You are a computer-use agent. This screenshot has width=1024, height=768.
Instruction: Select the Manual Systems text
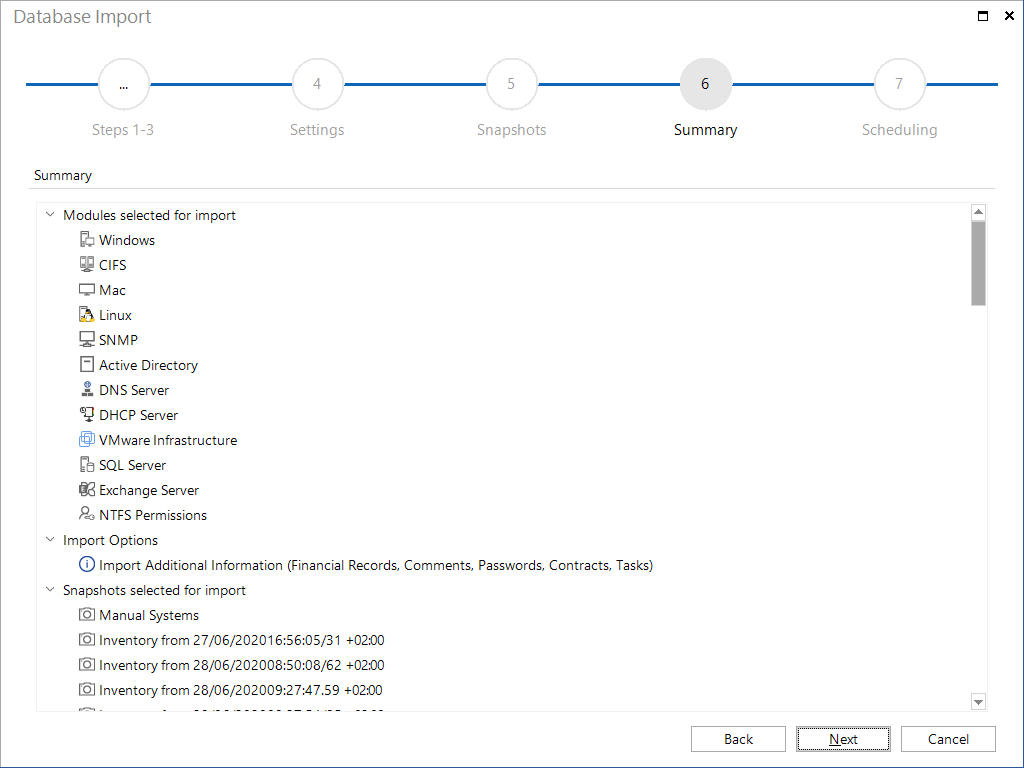pos(149,615)
